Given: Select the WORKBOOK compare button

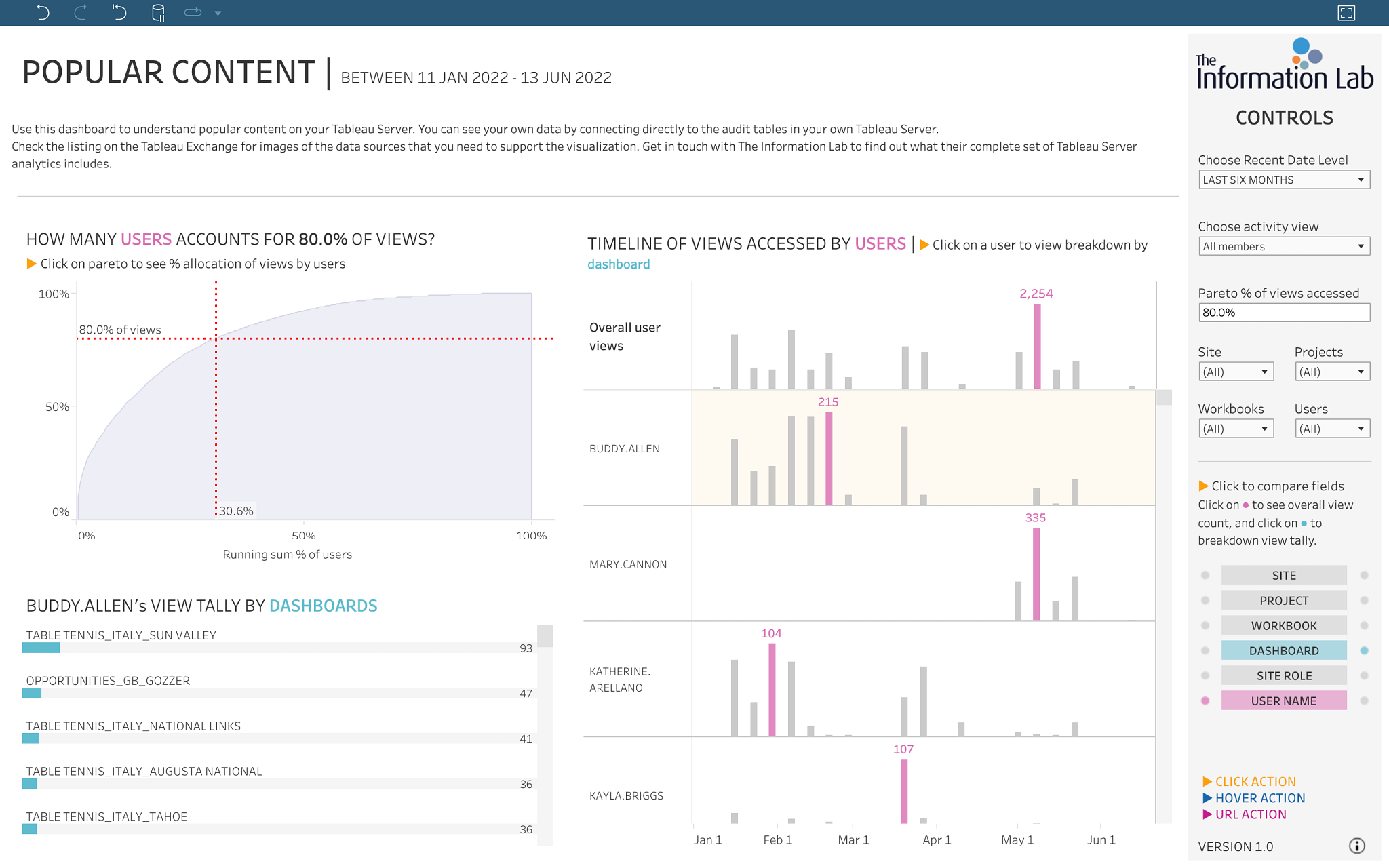Looking at the screenshot, I should point(1284,625).
